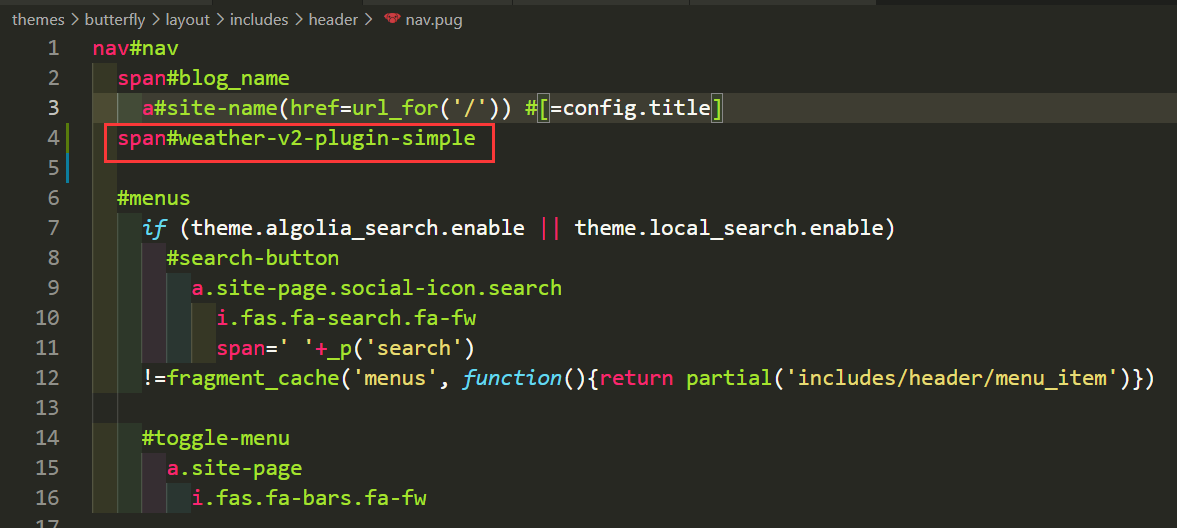Click span=' '+_p('search') on line 11
The width and height of the screenshot is (1177, 528).
(x=346, y=348)
